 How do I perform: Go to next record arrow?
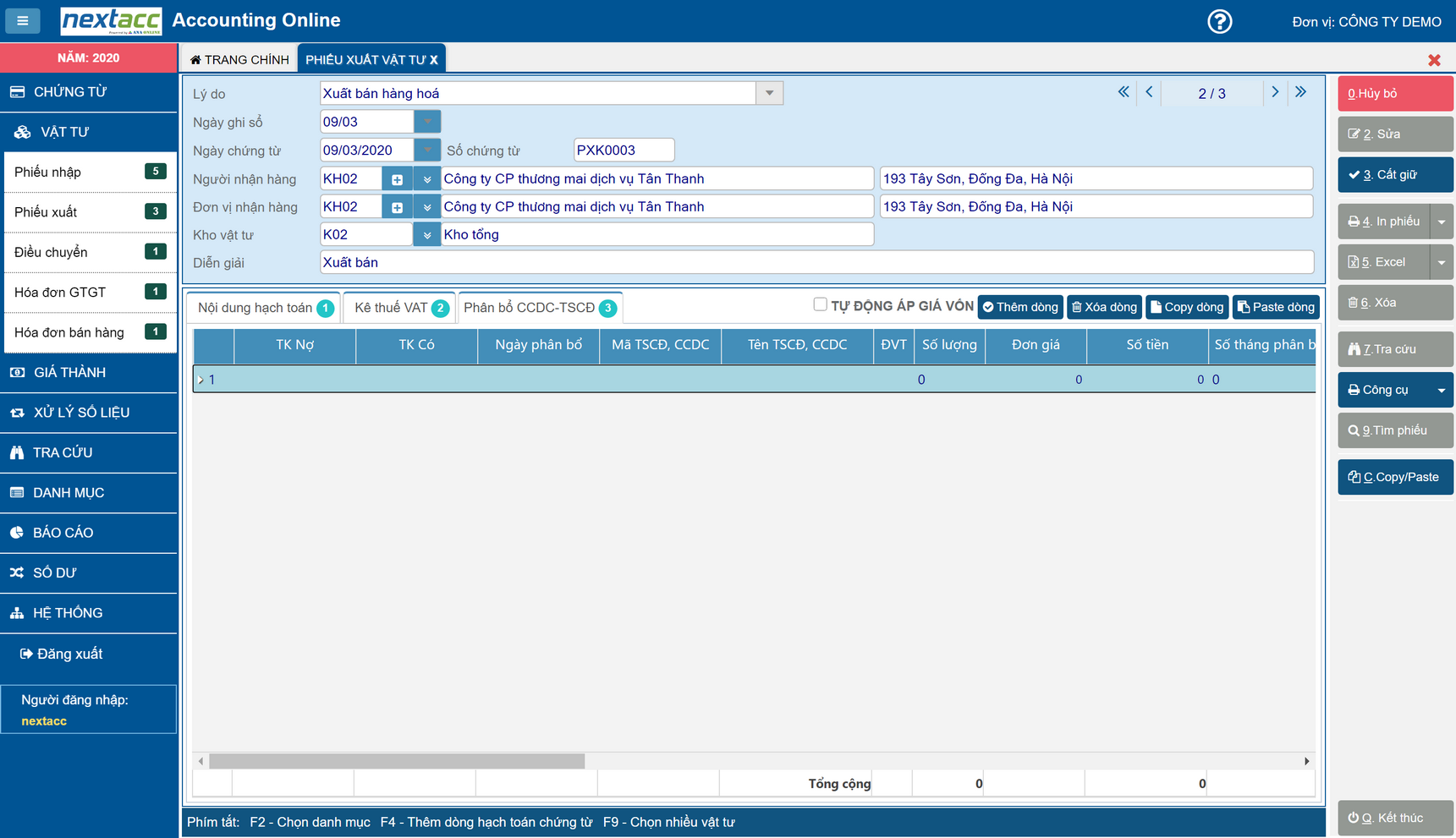pyautogui.click(x=1275, y=92)
